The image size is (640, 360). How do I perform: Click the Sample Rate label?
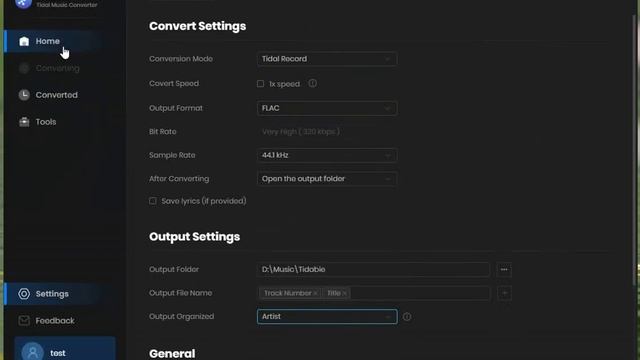pos(172,155)
